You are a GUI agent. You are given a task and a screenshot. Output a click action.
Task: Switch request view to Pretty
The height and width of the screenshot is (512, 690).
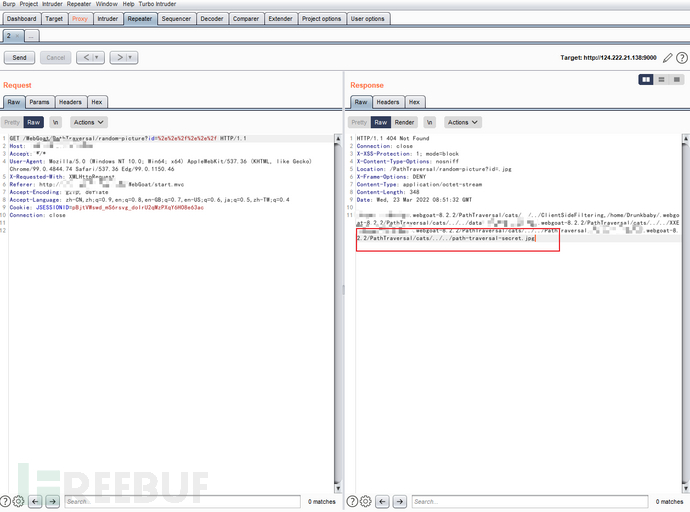click(x=12, y=122)
